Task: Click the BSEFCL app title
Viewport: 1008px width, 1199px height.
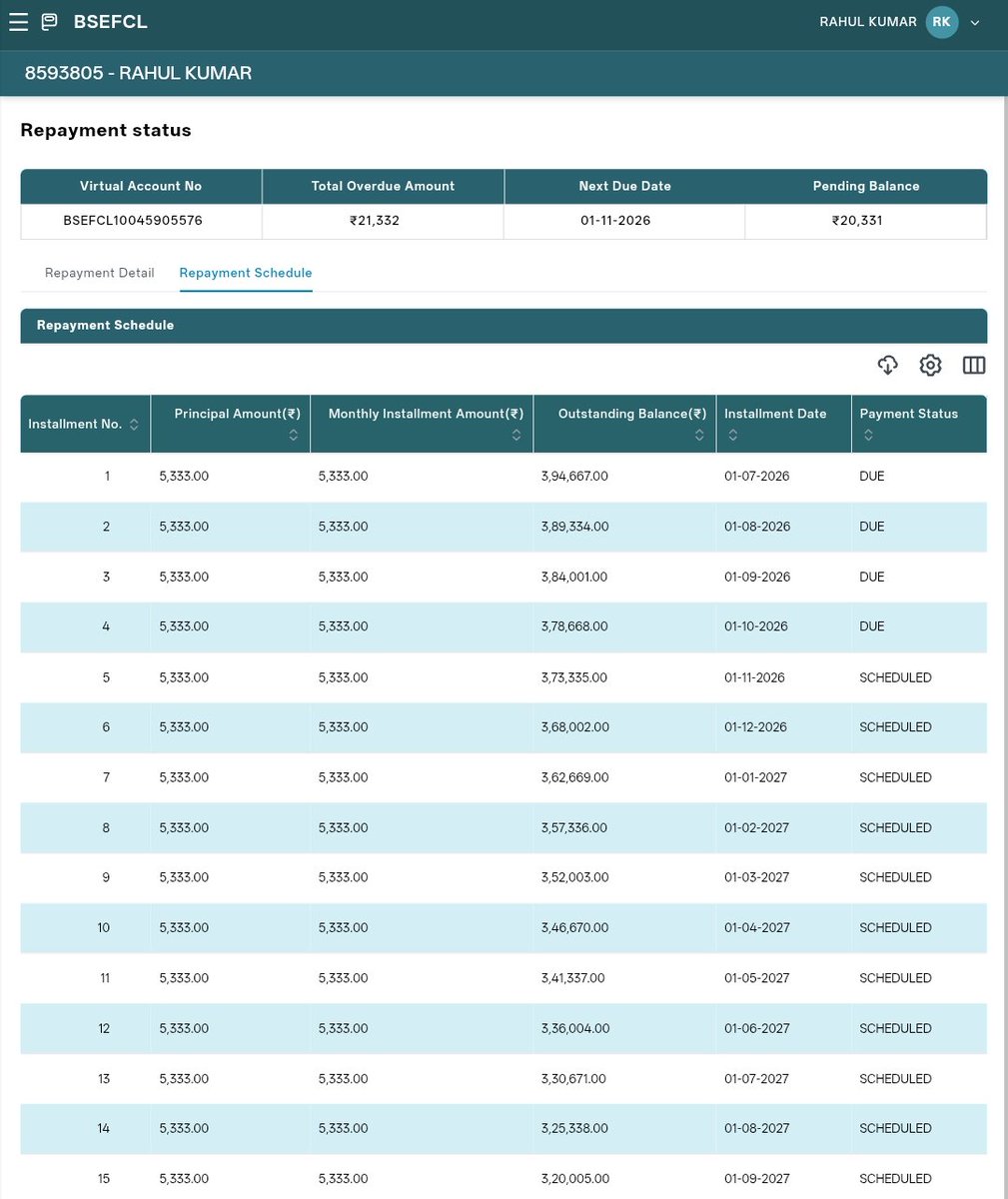Action: point(110,22)
